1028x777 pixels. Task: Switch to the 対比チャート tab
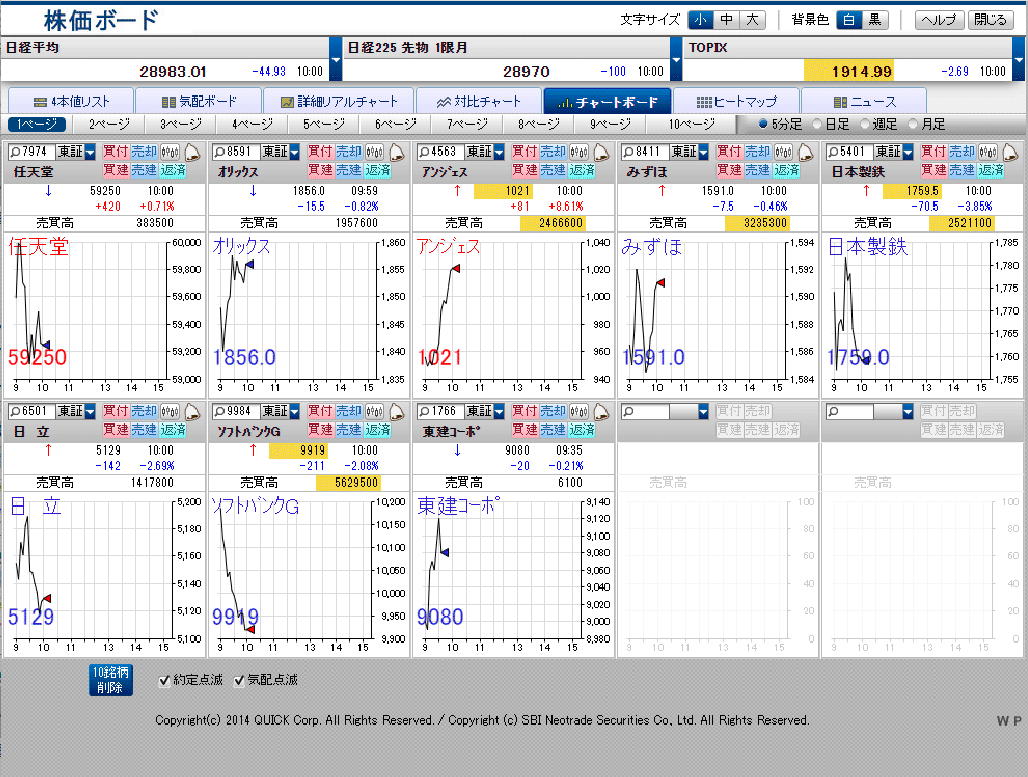pos(479,102)
